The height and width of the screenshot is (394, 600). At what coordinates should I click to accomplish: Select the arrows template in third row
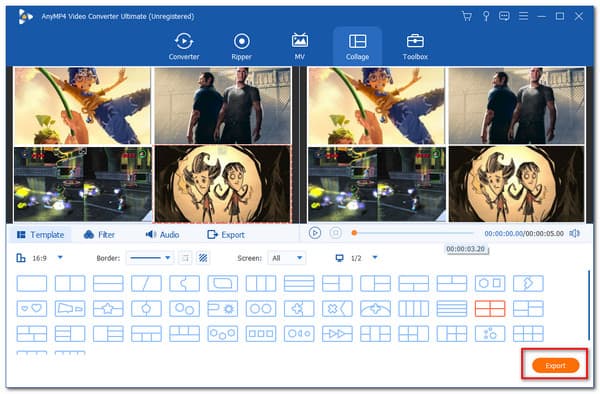tap(337, 334)
